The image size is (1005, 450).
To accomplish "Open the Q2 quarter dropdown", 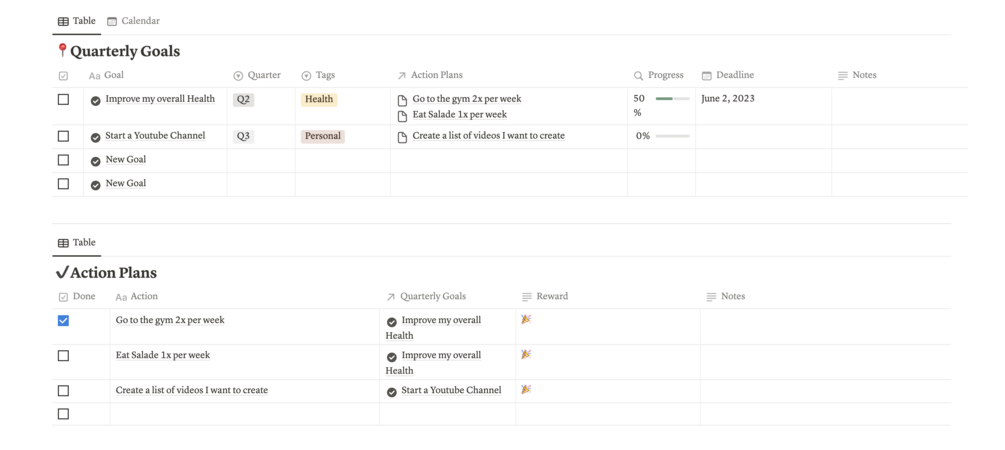I will click(243, 100).
